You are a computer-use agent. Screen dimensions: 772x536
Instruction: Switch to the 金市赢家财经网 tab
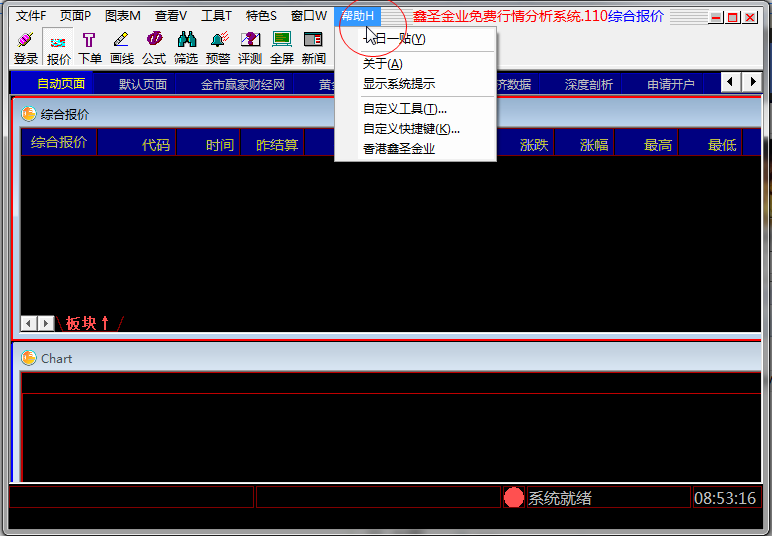tap(243, 84)
